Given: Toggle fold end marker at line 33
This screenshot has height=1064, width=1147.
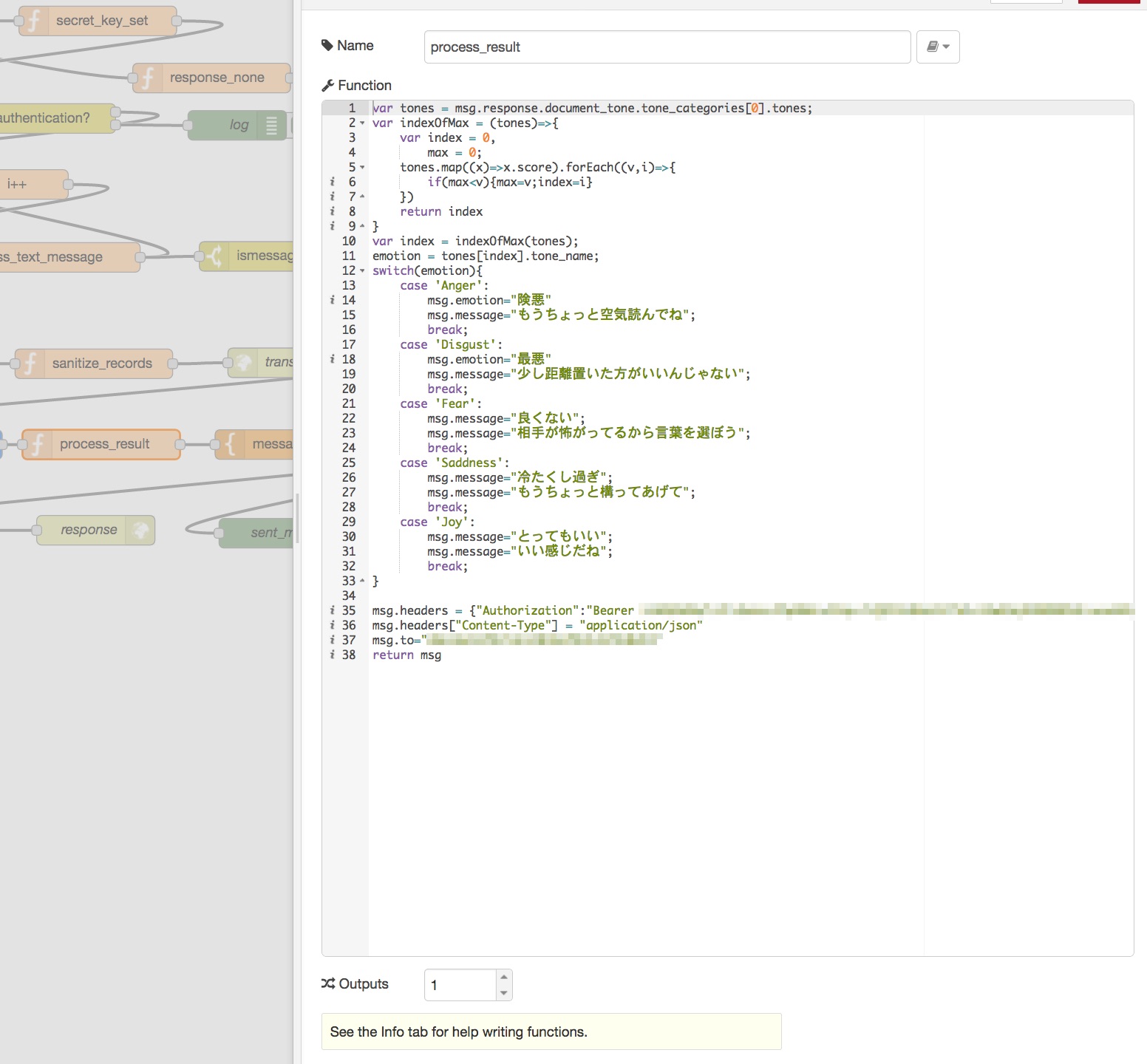Looking at the screenshot, I should [362, 581].
